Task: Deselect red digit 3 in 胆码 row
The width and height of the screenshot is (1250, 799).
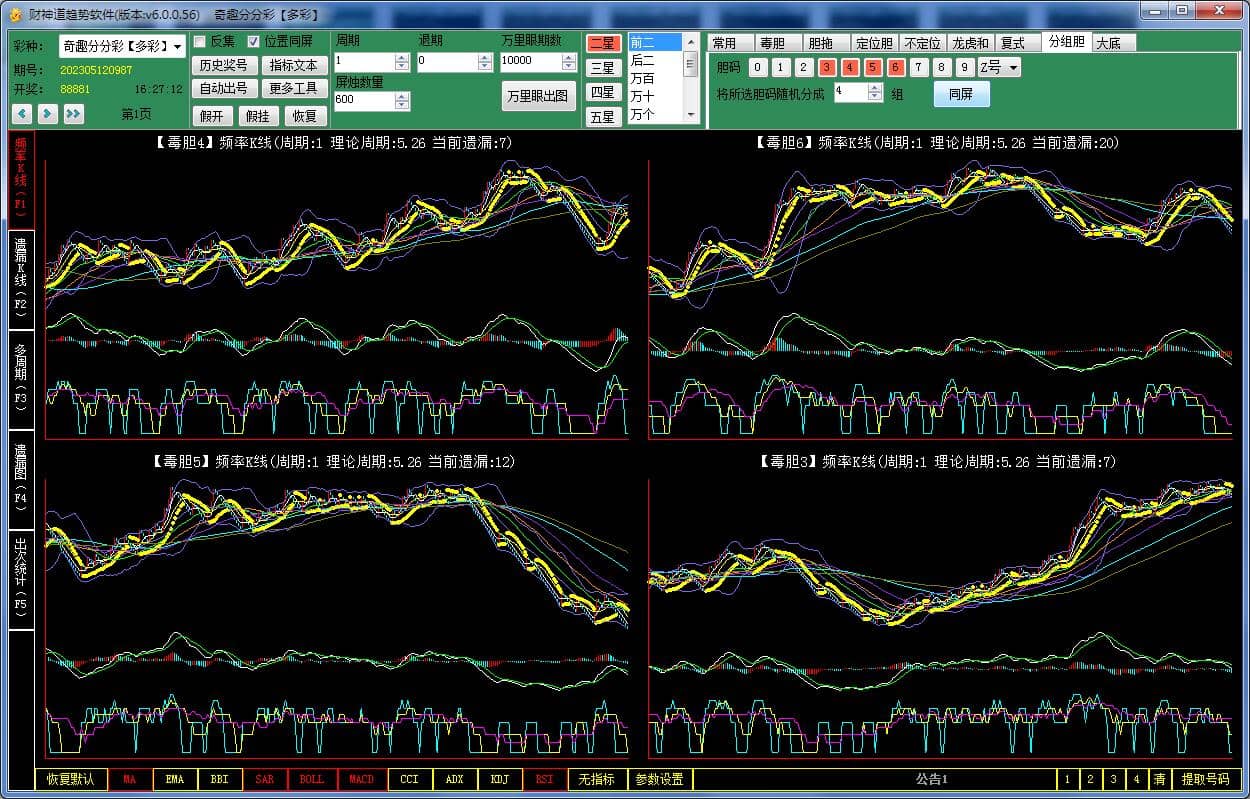Action: (x=827, y=67)
